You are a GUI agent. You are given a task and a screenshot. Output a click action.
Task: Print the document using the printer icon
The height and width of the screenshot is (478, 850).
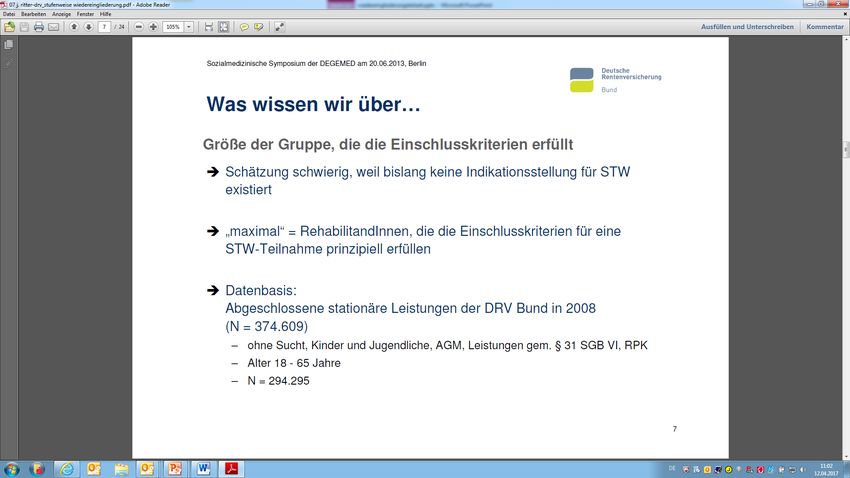point(38,27)
